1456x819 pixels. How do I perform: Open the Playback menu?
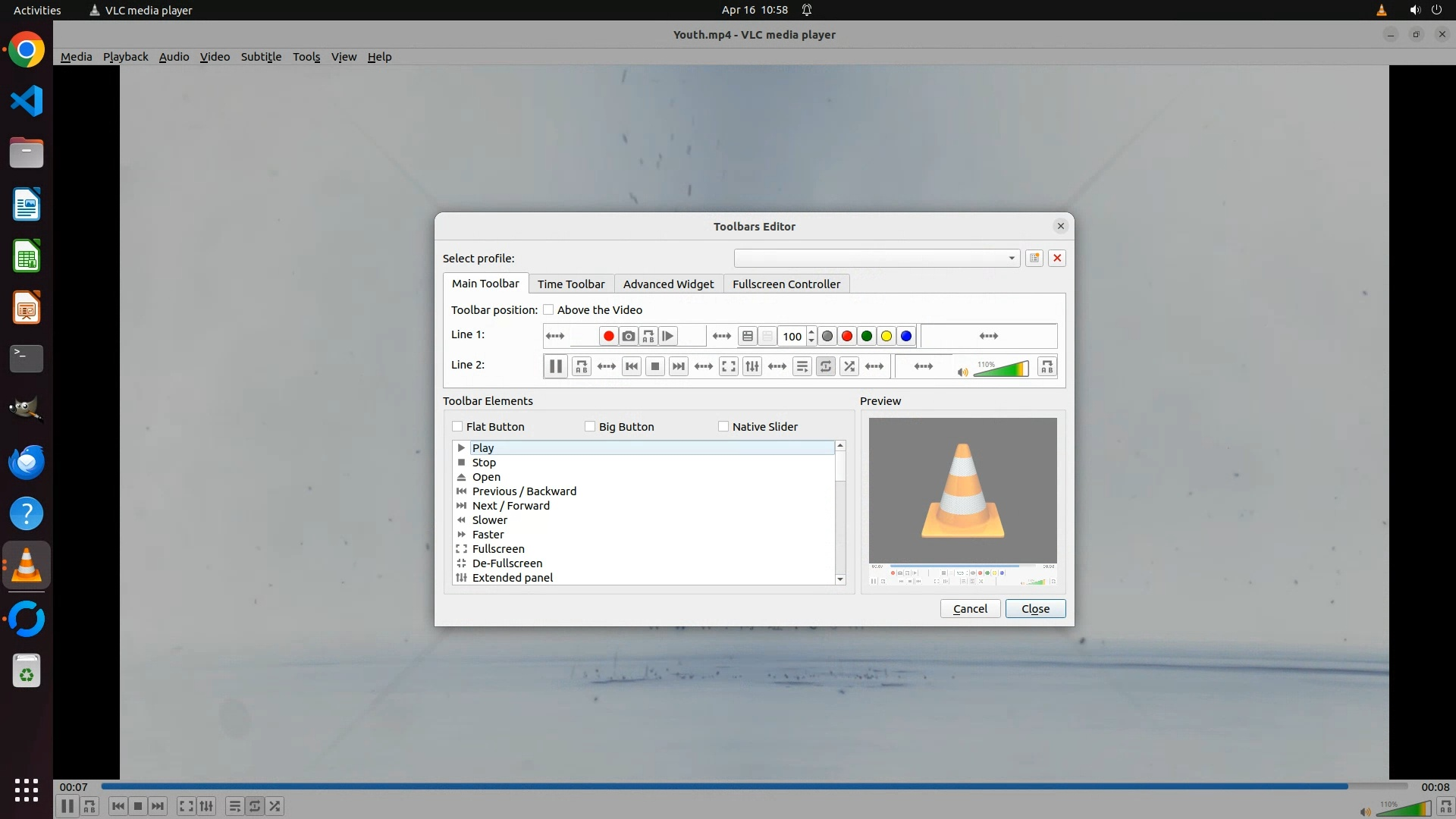point(125,57)
